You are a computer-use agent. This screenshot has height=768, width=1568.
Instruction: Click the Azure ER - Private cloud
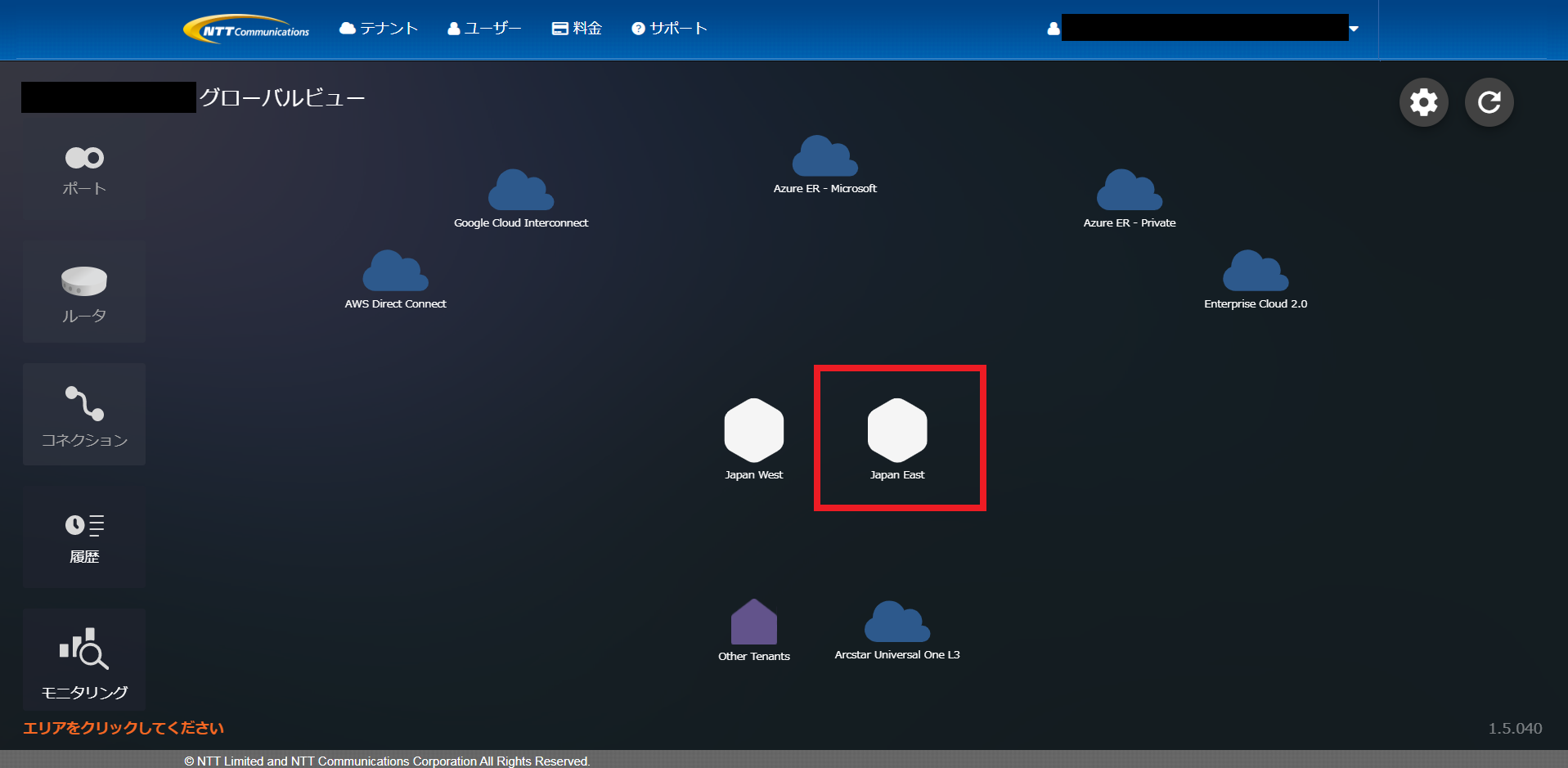click(1129, 191)
